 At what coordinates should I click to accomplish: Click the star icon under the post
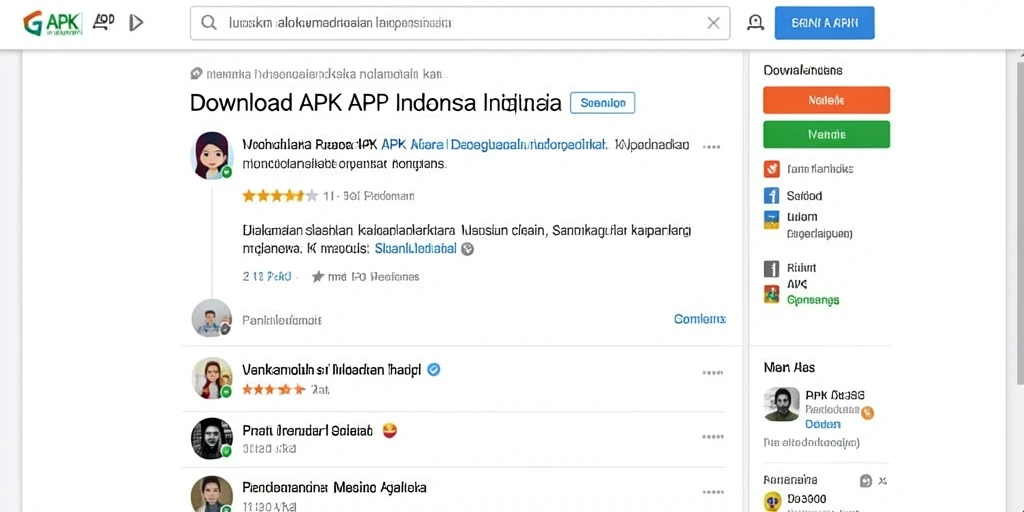[318, 277]
